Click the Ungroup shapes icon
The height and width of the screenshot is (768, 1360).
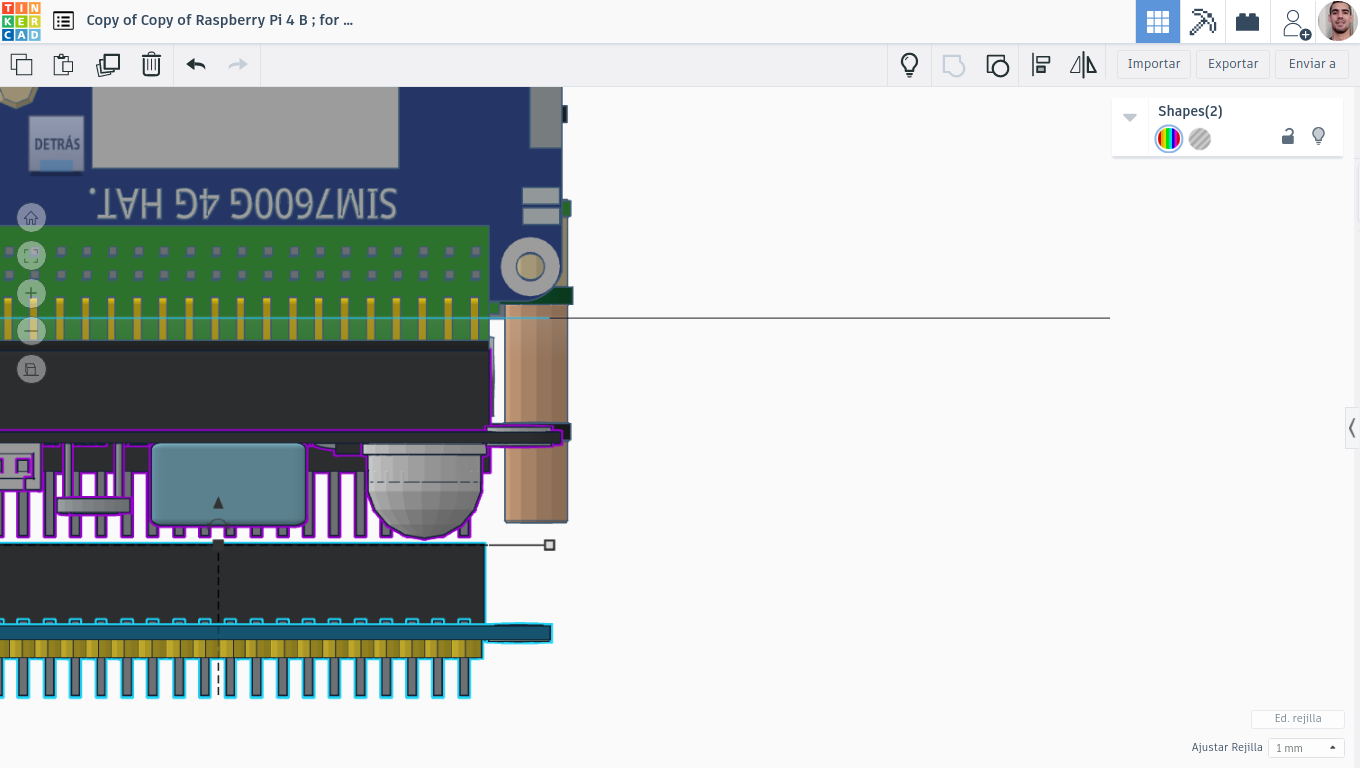[997, 65]
